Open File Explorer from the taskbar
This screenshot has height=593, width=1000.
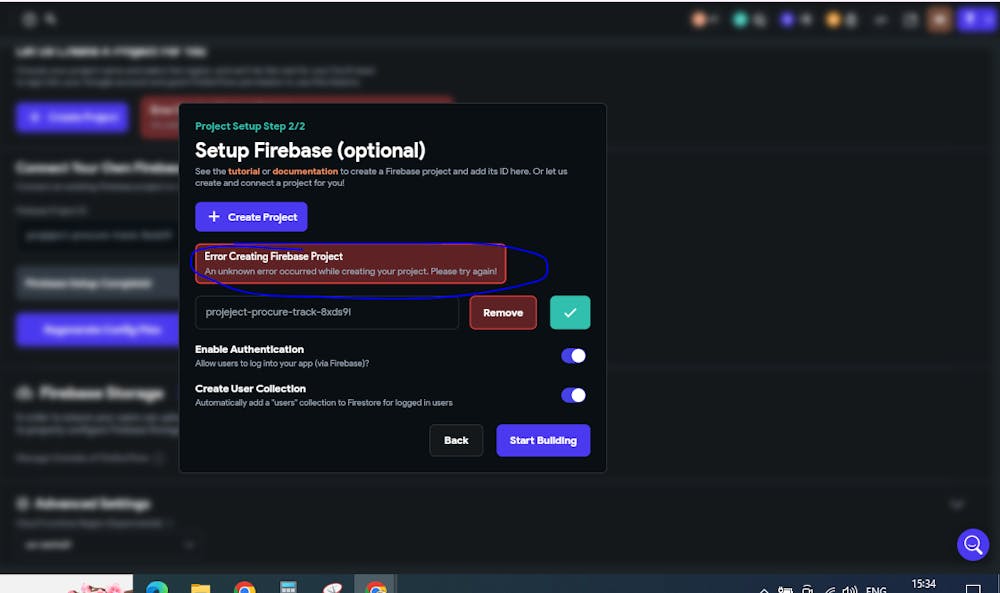200,587
